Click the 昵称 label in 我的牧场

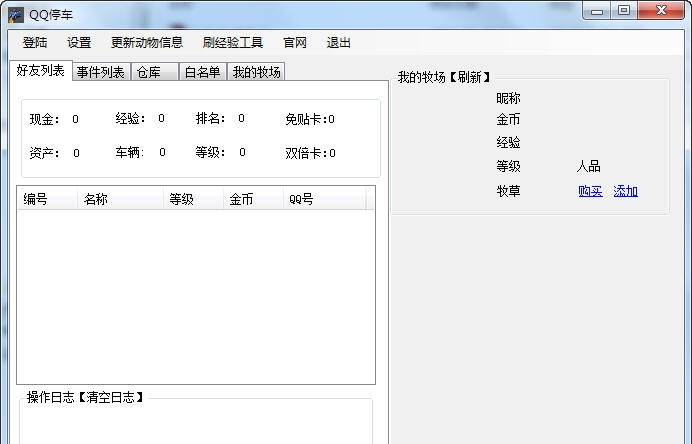coord(508,98)
